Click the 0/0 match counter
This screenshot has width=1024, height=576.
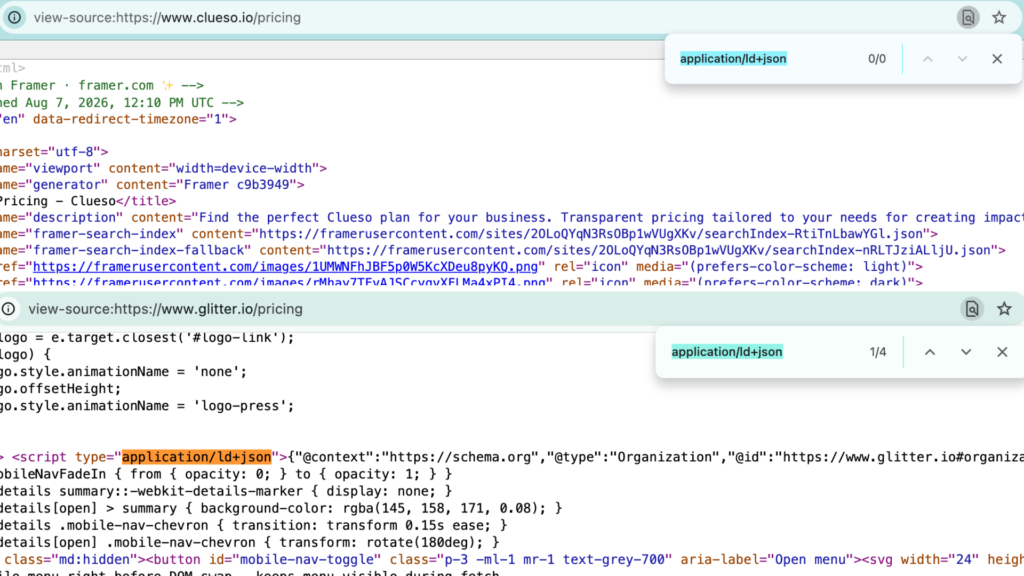click(x=876, y=59)
